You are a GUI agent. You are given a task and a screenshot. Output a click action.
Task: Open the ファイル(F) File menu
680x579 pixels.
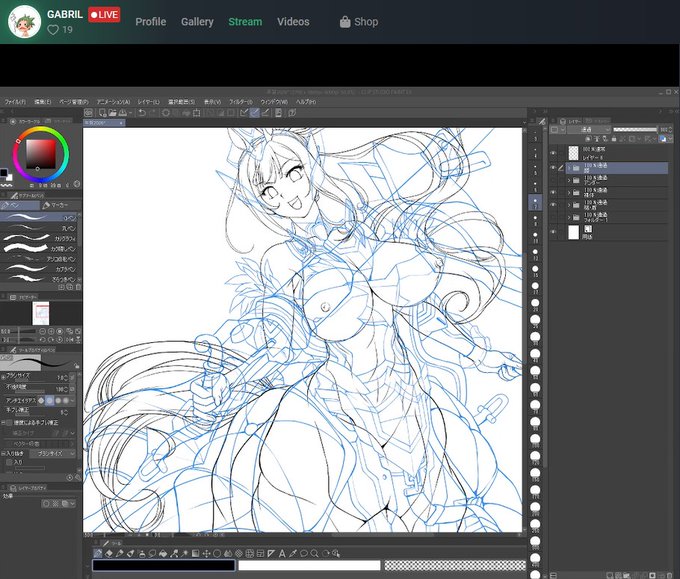[15, 102]
